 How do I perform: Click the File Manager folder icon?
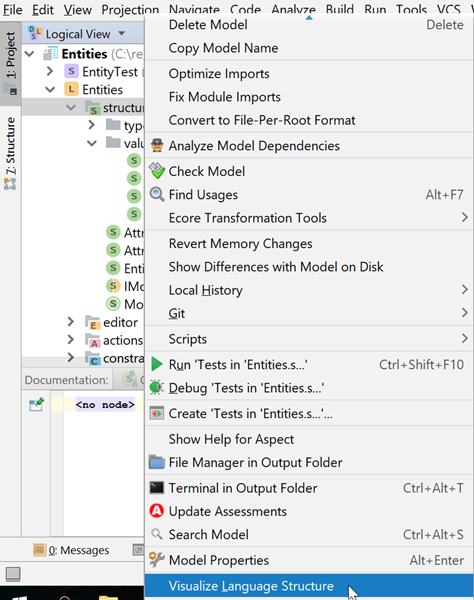[x=157, y=462]
